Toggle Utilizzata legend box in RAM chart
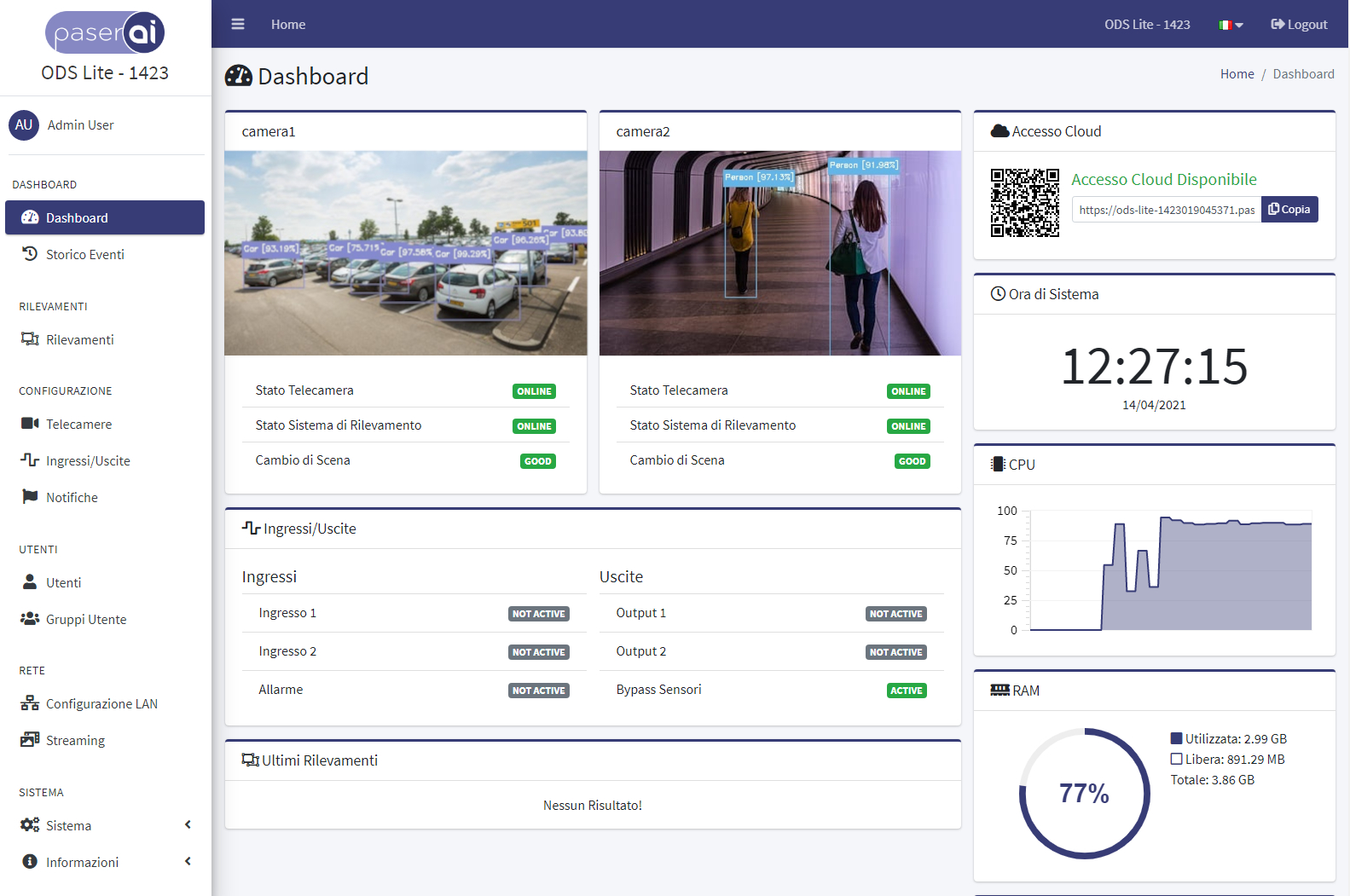Screen dimensions: 1350x896 (1176, 739)
